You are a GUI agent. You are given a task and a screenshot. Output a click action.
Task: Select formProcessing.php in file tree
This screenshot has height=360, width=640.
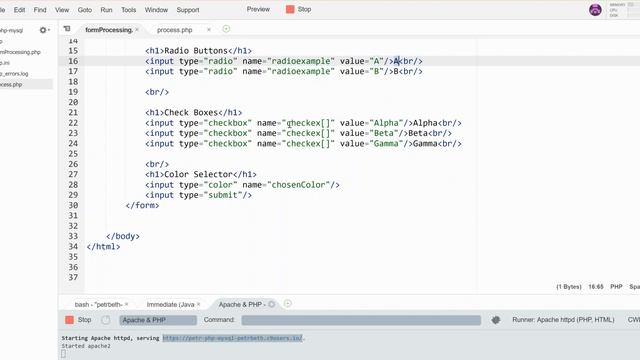tap(20, 52)
